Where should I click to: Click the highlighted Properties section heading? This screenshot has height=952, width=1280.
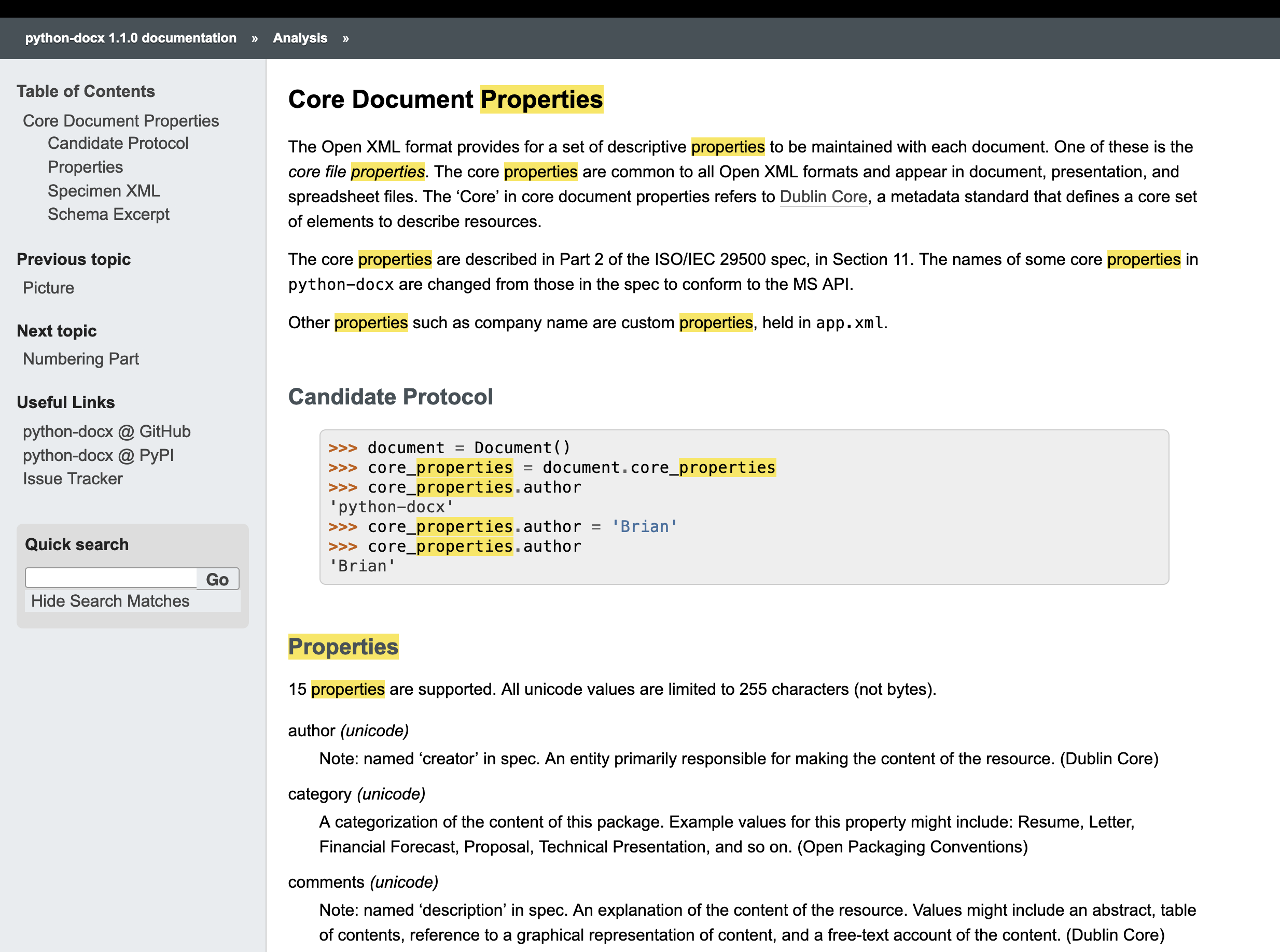click(343, 647)
